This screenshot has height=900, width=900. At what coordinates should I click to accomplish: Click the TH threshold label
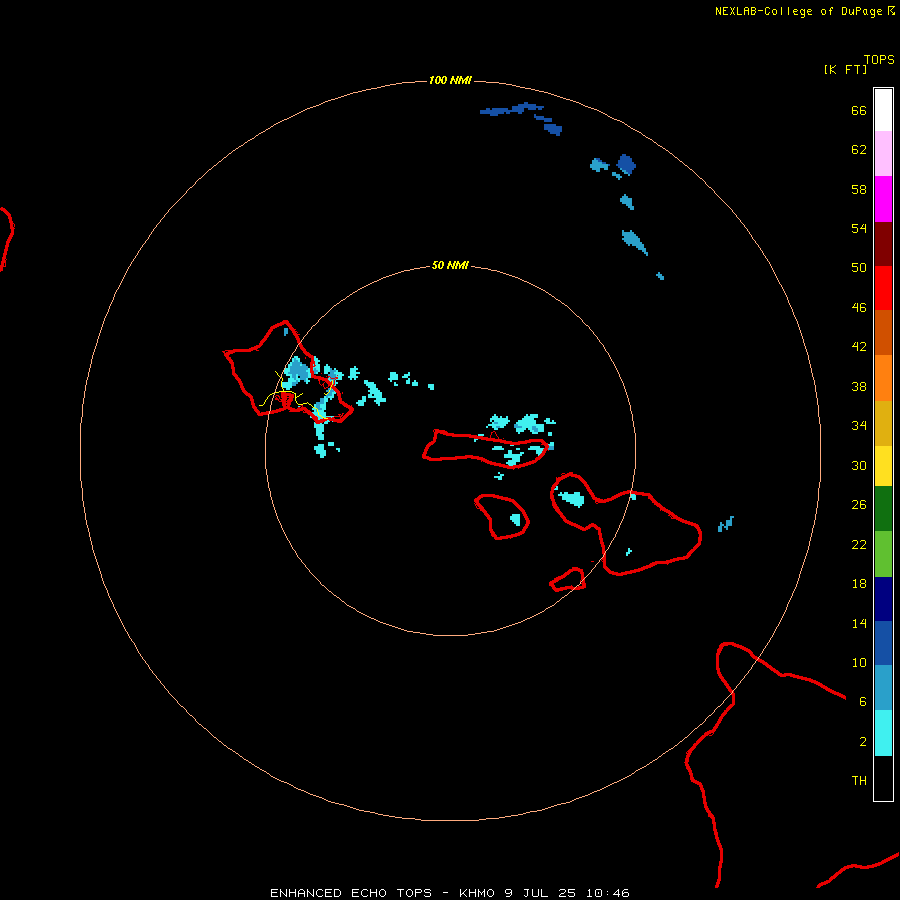[859, 781]
